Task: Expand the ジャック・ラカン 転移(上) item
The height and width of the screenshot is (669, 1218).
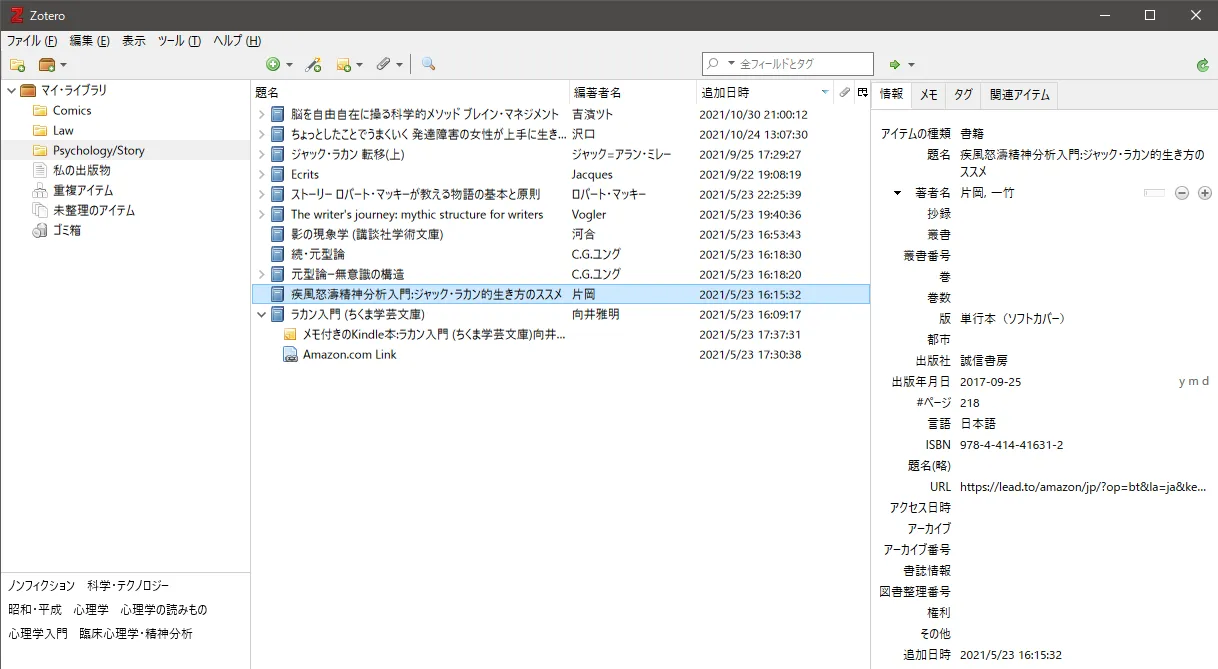Action: coord(262,154)
